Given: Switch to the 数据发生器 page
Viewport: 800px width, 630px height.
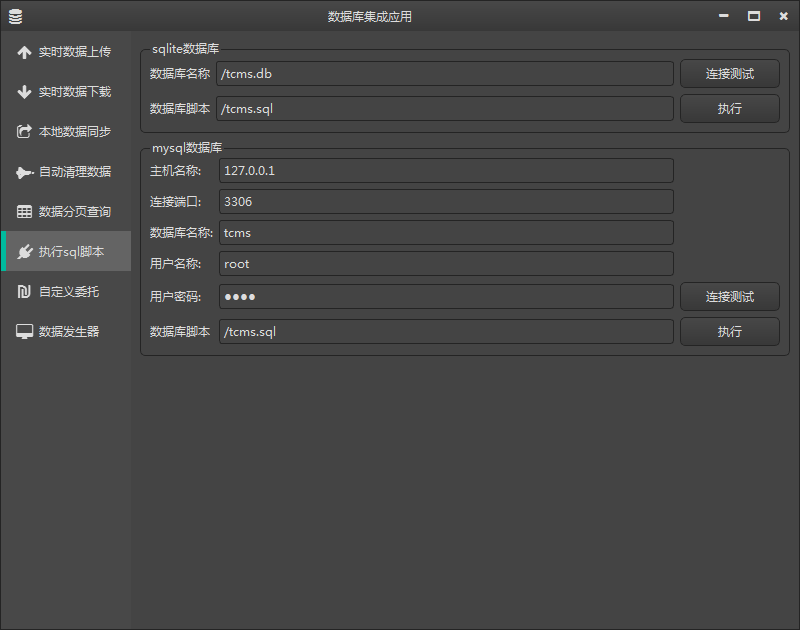Looking at the screenshot, I should (66, 332).
